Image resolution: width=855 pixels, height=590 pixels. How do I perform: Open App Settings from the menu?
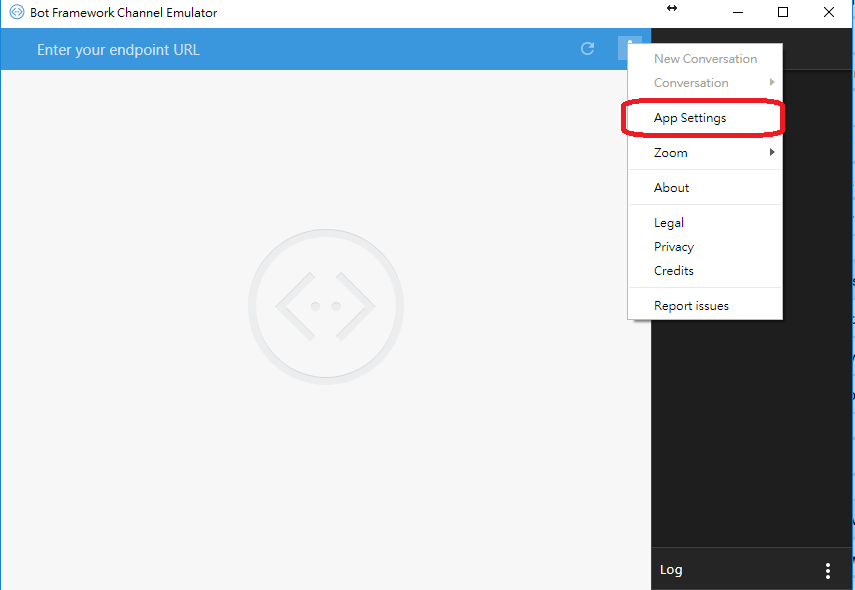[705, 118]
